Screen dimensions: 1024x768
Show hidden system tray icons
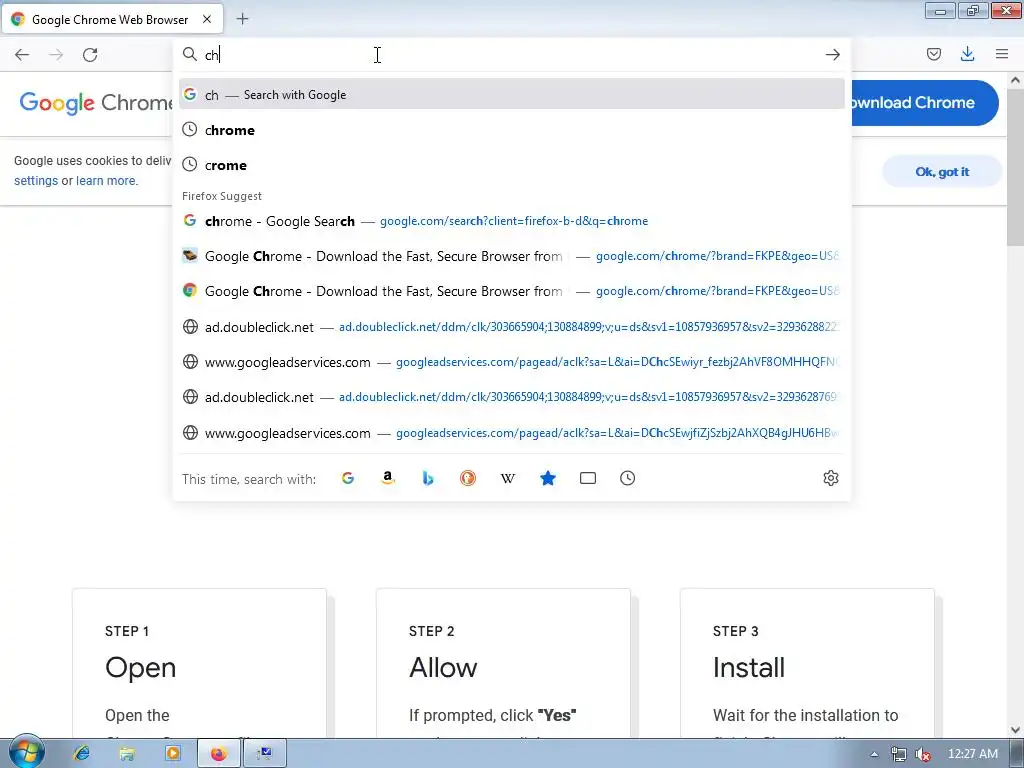coord(874,754)
